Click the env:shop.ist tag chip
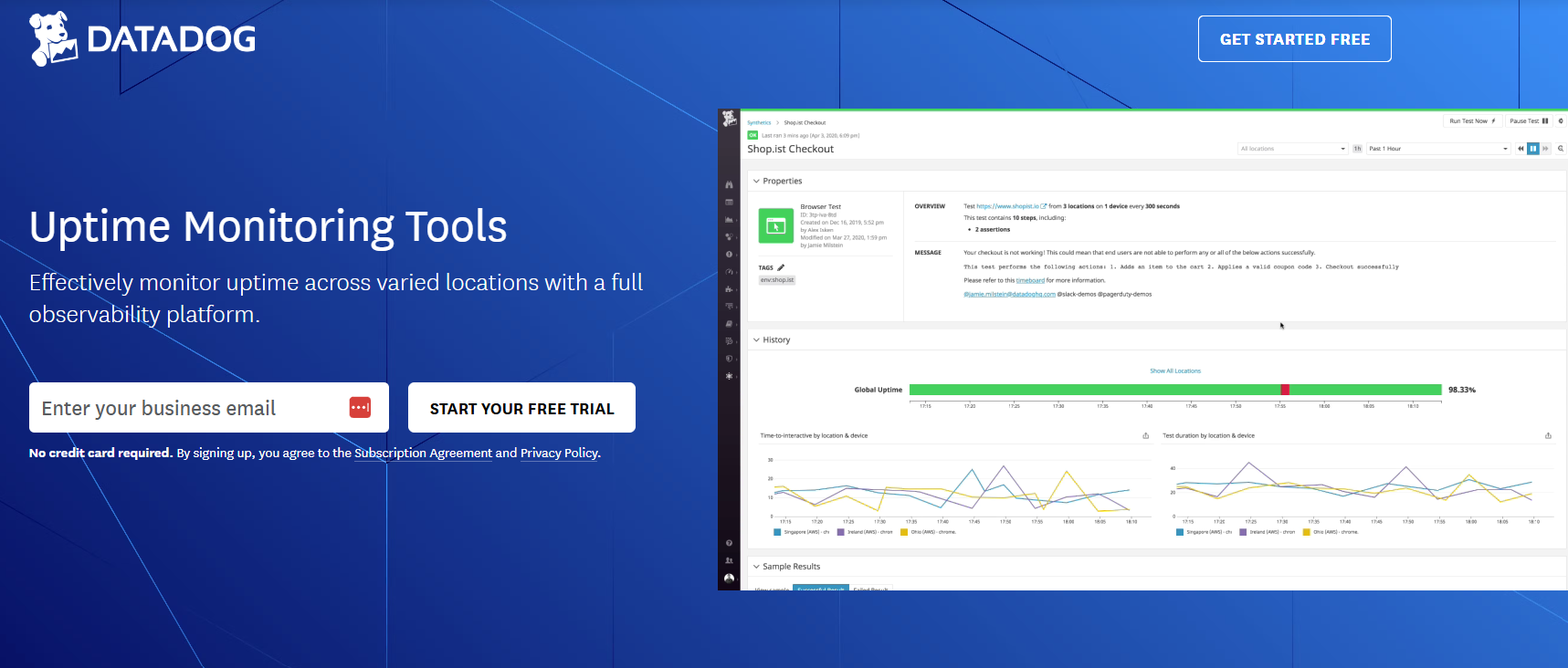Screen dimensions: 1568x668 [777, 280]
